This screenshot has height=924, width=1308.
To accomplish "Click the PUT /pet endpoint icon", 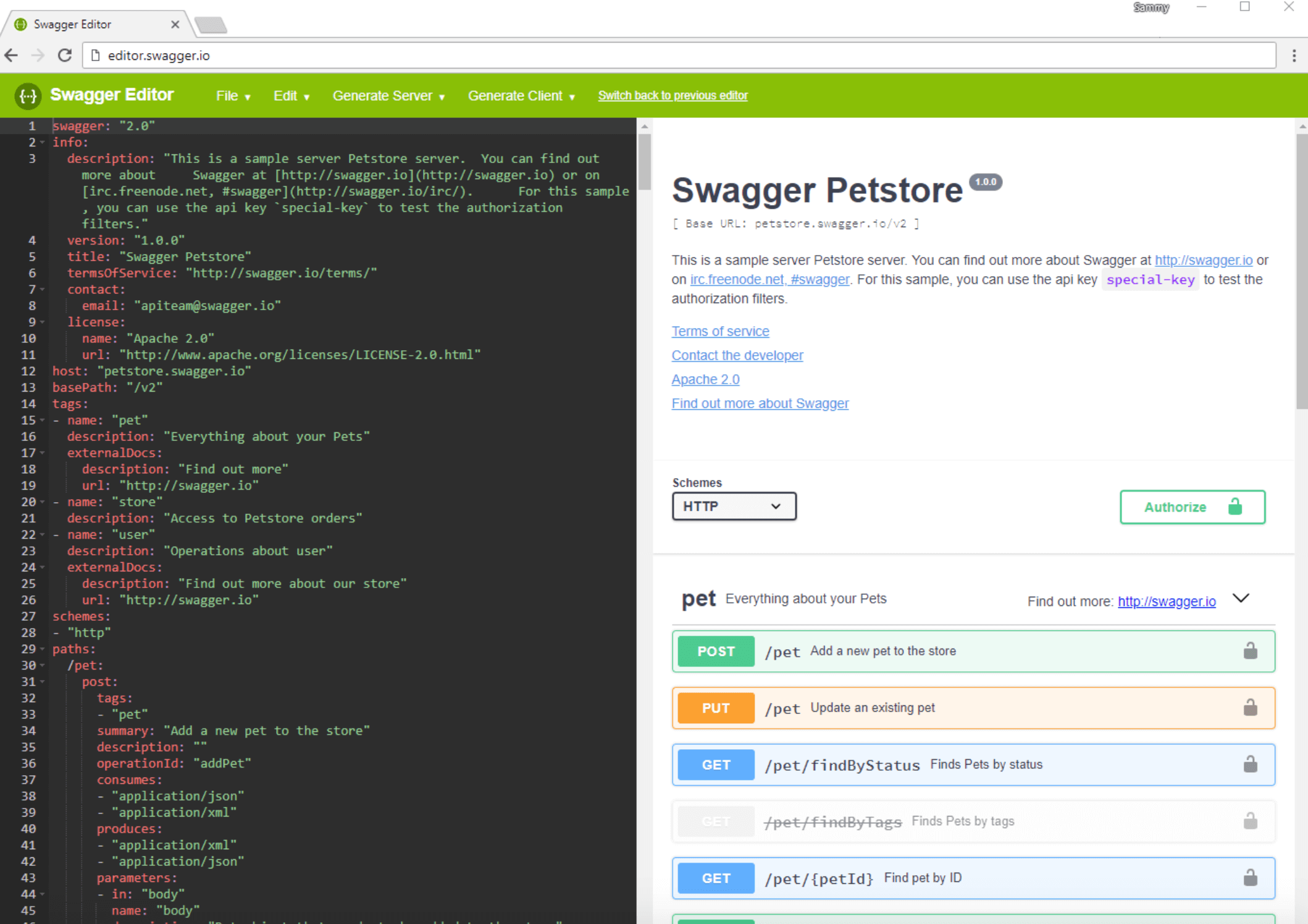I will coord(716,708).
